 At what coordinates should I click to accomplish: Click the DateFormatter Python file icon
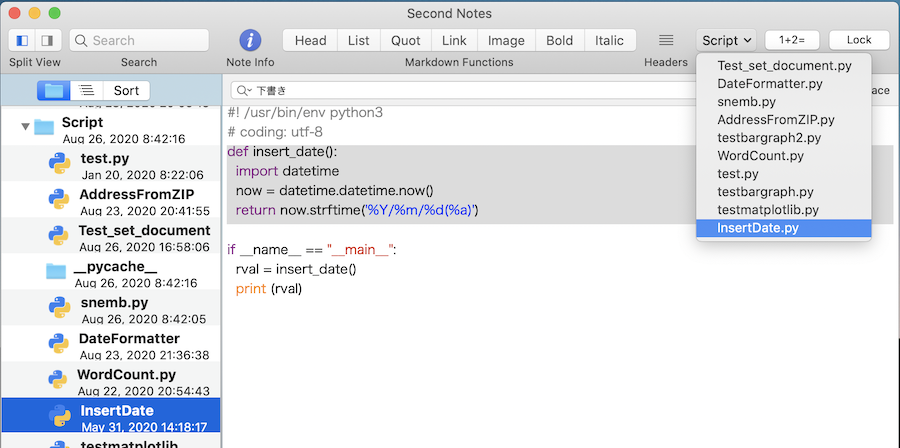(60, 343)
